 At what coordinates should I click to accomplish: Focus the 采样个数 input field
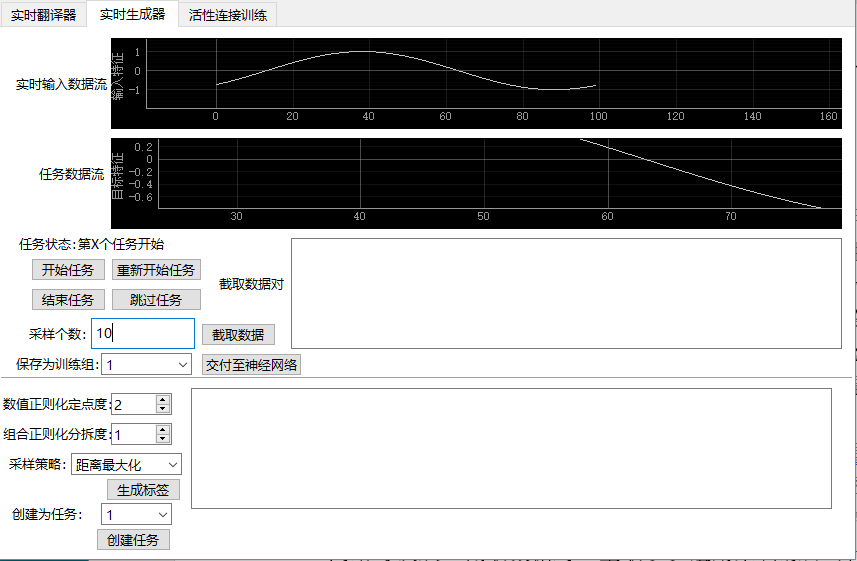tap(142, 334)
